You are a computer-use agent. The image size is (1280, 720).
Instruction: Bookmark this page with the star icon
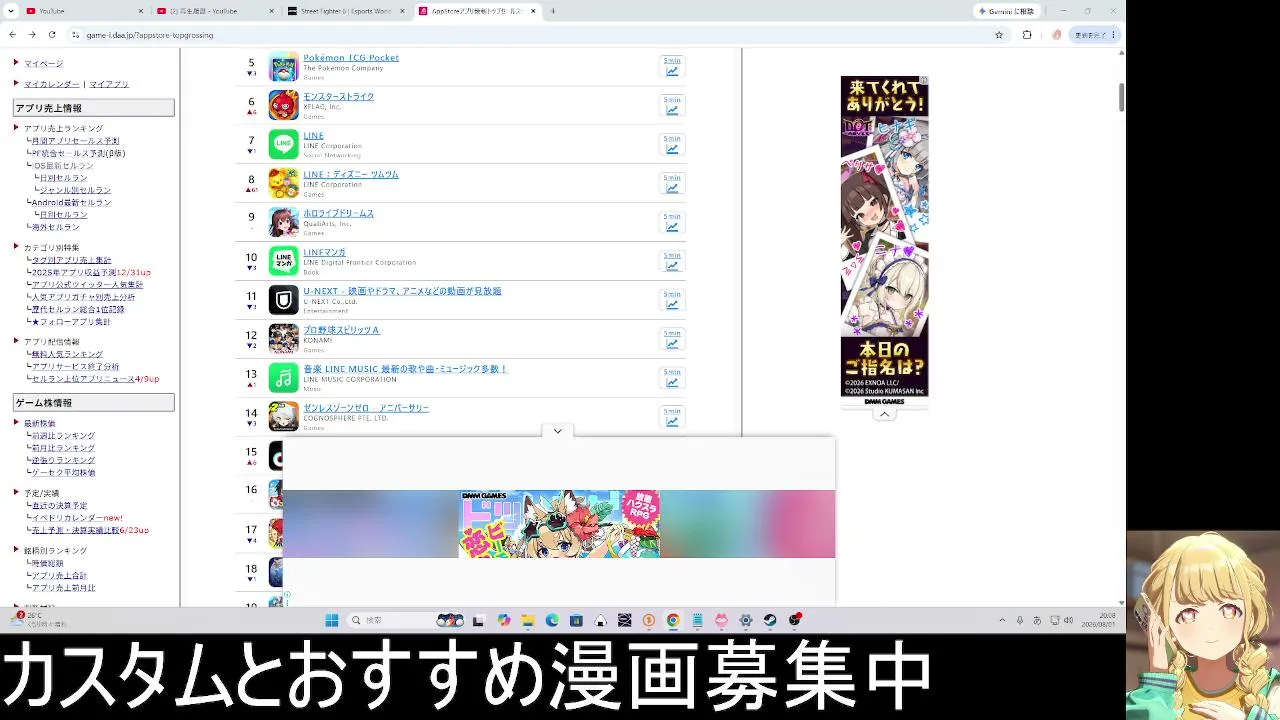tap(999, 35)
